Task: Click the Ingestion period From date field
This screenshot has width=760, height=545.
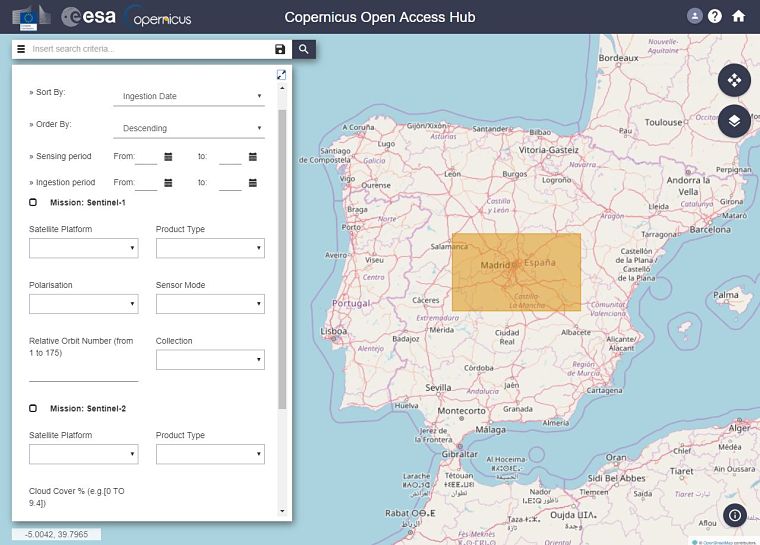Action: [146, 183]
